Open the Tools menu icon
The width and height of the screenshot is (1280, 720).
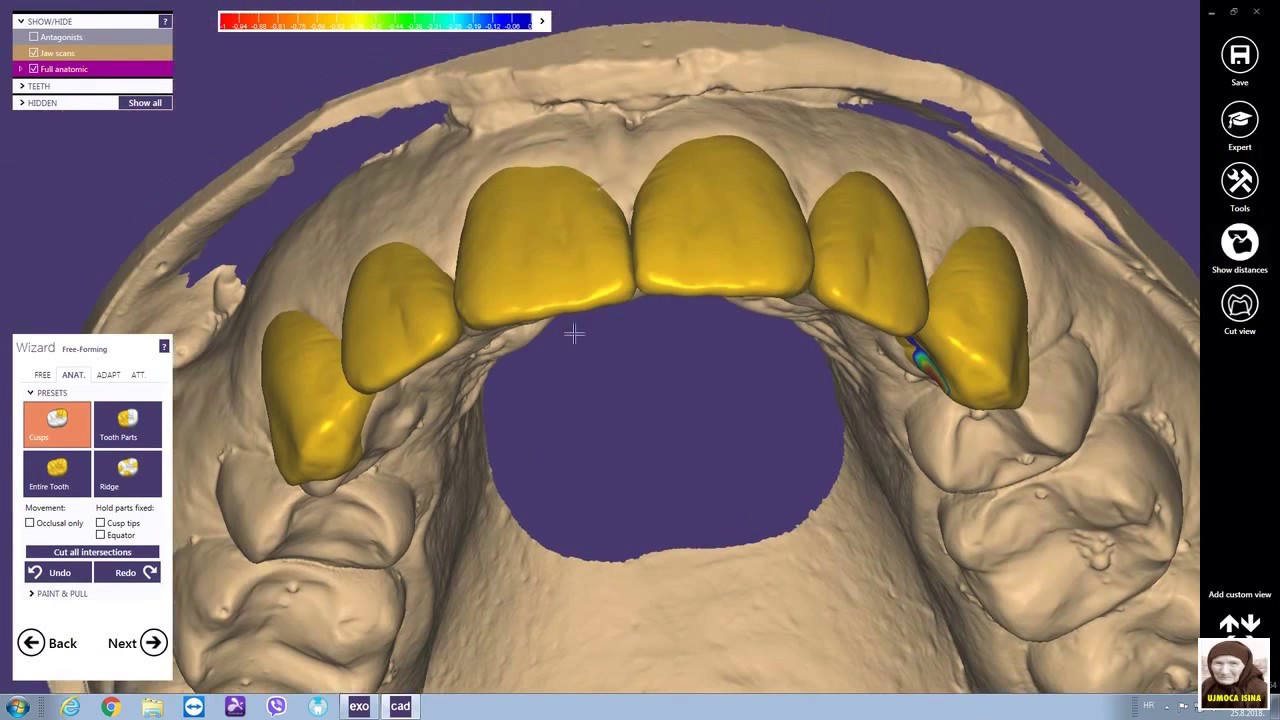(1239, 182)
